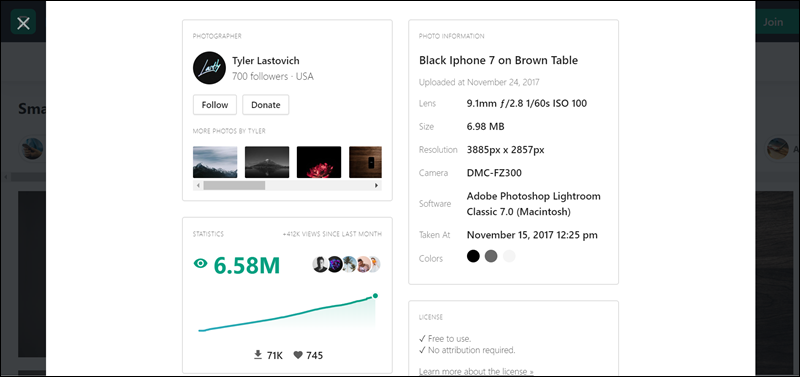Open Learn more about the license link
Viewport: 800px width, 377px height.
click(x=476, y=371)
